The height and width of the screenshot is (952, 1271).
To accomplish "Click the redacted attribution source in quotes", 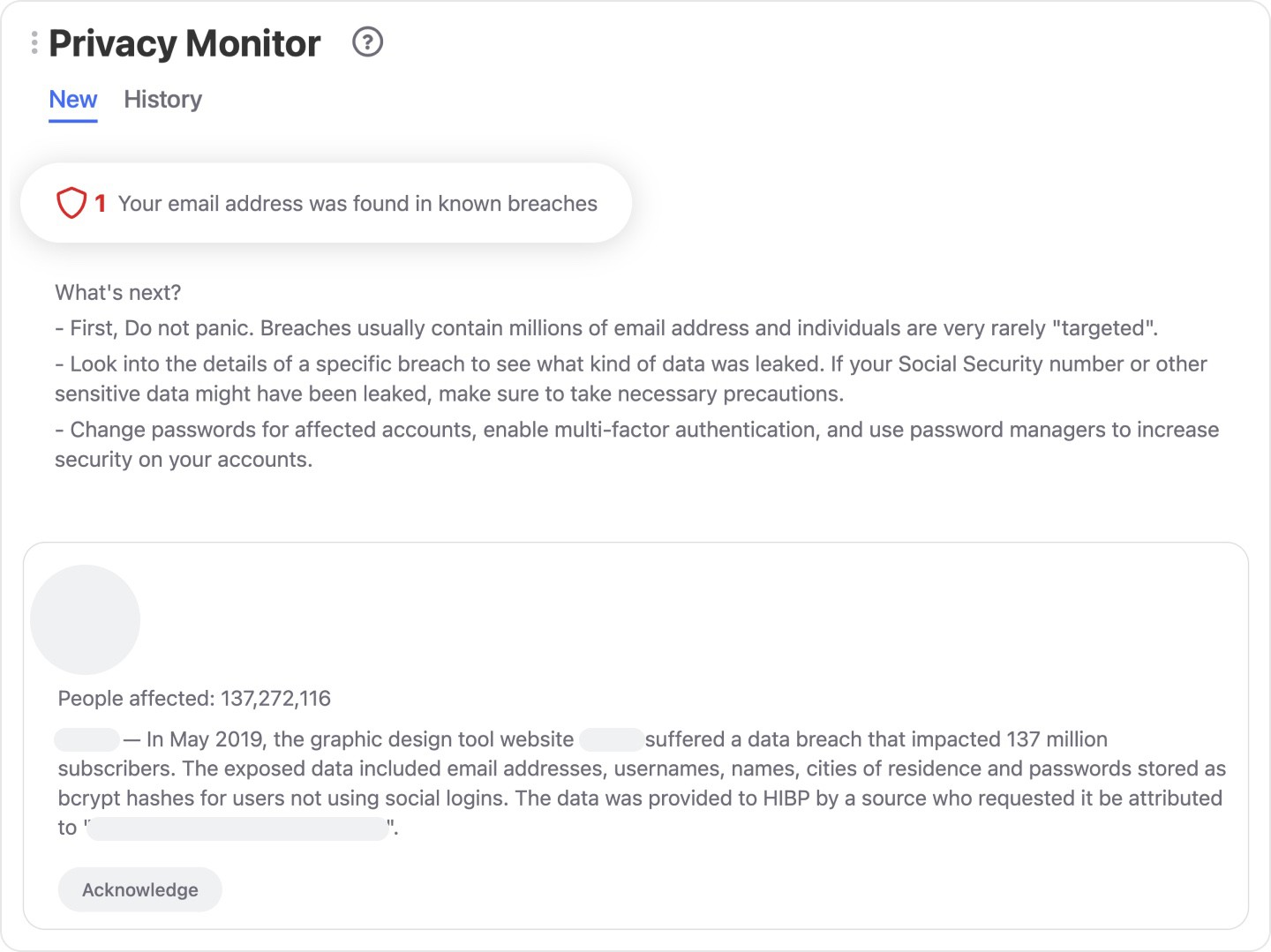I will (x=238, y=828).
